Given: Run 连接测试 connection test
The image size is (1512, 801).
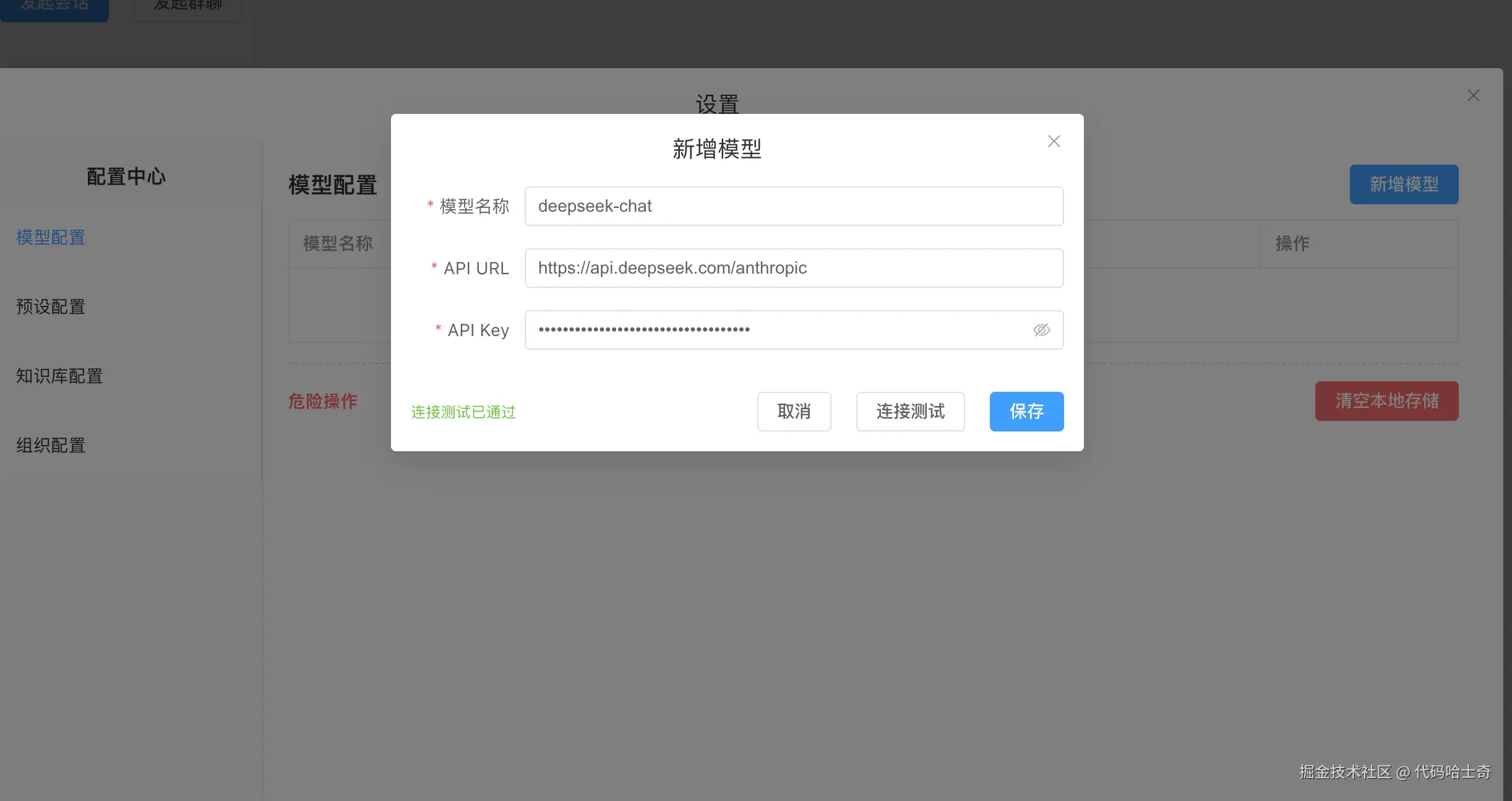Looking at the screenshot, I should [910, 412].
